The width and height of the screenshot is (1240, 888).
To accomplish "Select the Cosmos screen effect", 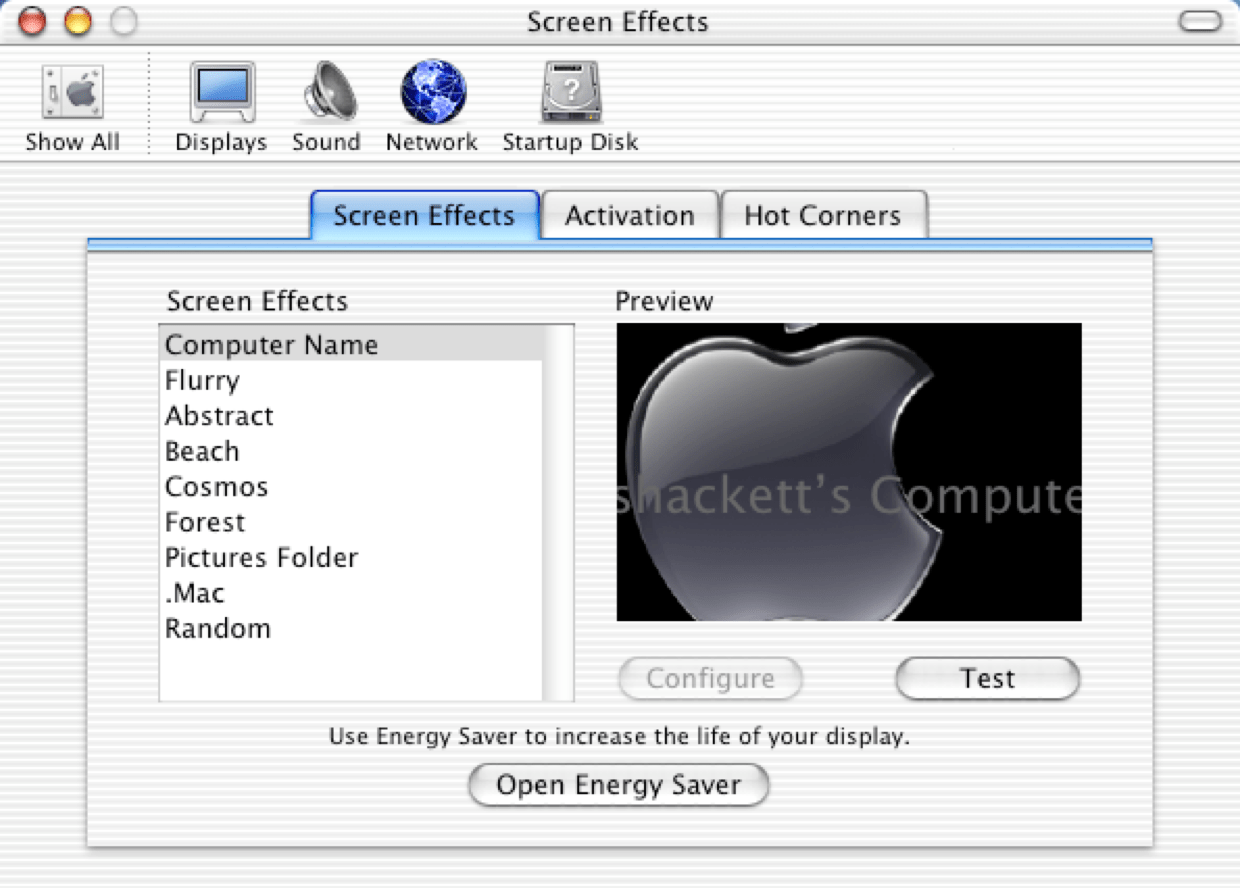I will pyautogui.click(x=351, y=487).
